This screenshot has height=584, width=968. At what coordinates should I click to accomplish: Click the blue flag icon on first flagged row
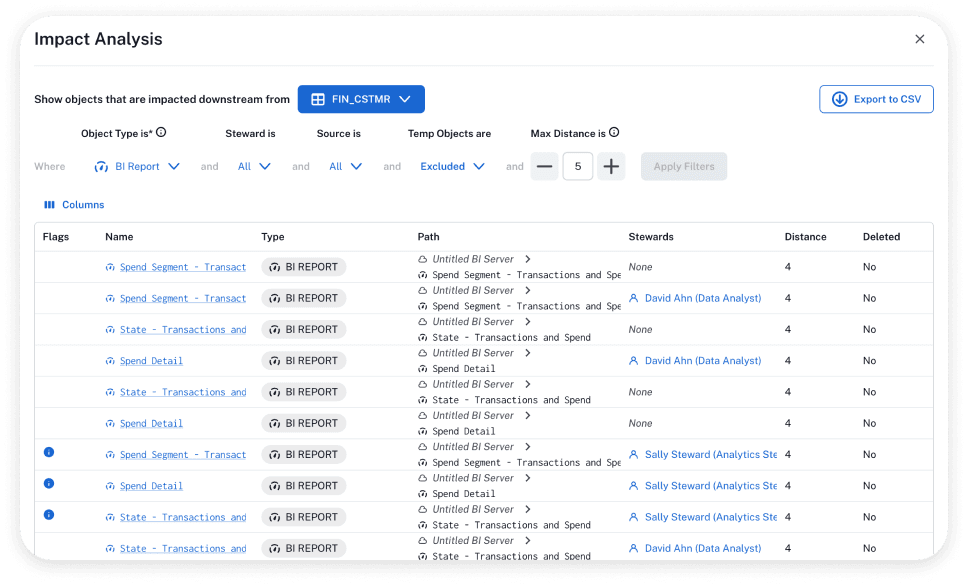[x=49, y=452]
